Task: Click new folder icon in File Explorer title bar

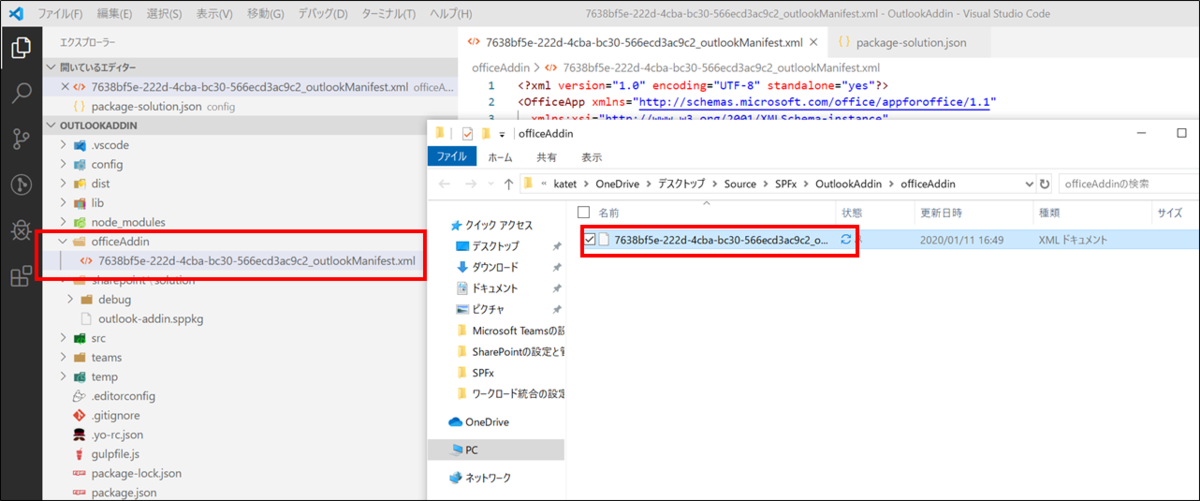Action: tap(486, 134)
